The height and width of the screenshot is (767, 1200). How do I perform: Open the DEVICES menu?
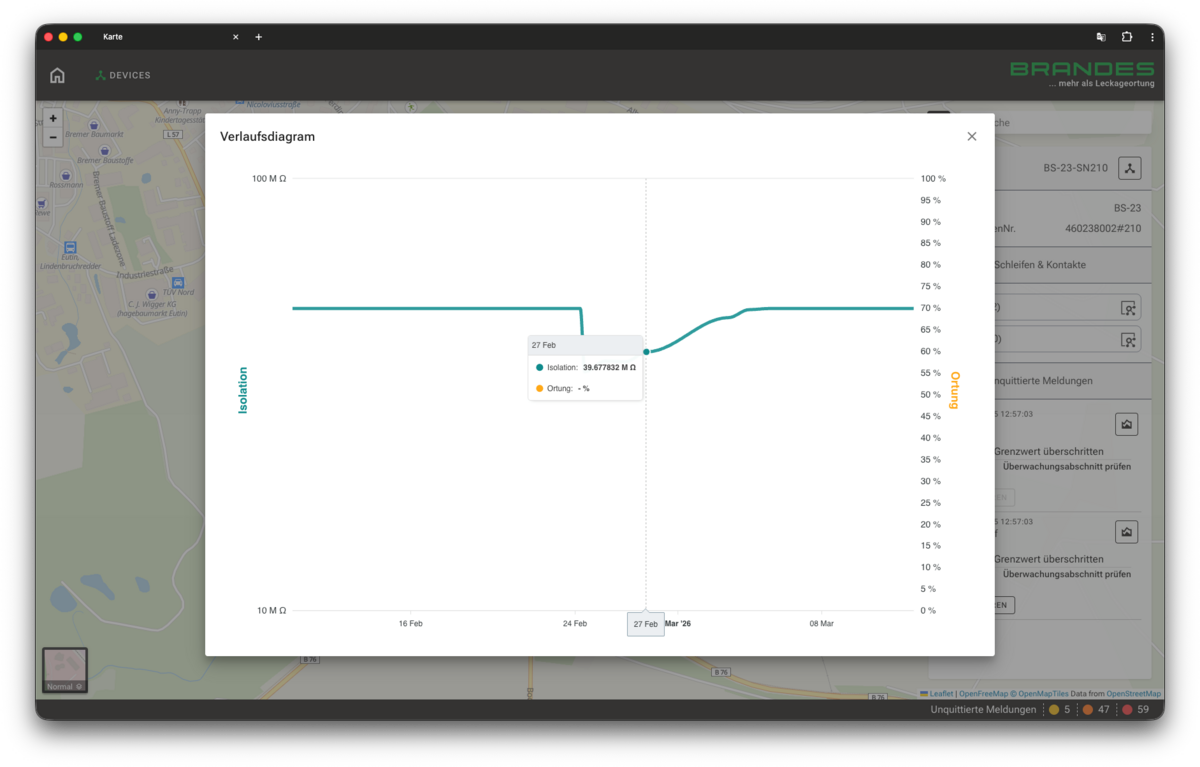(x=123, y=75)
